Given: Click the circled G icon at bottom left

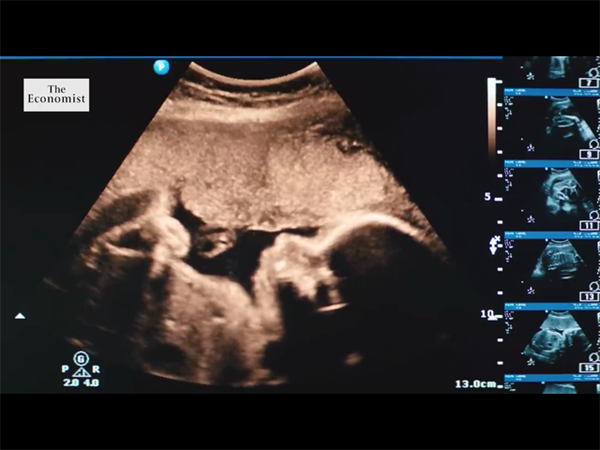Looking at the screenshot, I should [79, 359].
